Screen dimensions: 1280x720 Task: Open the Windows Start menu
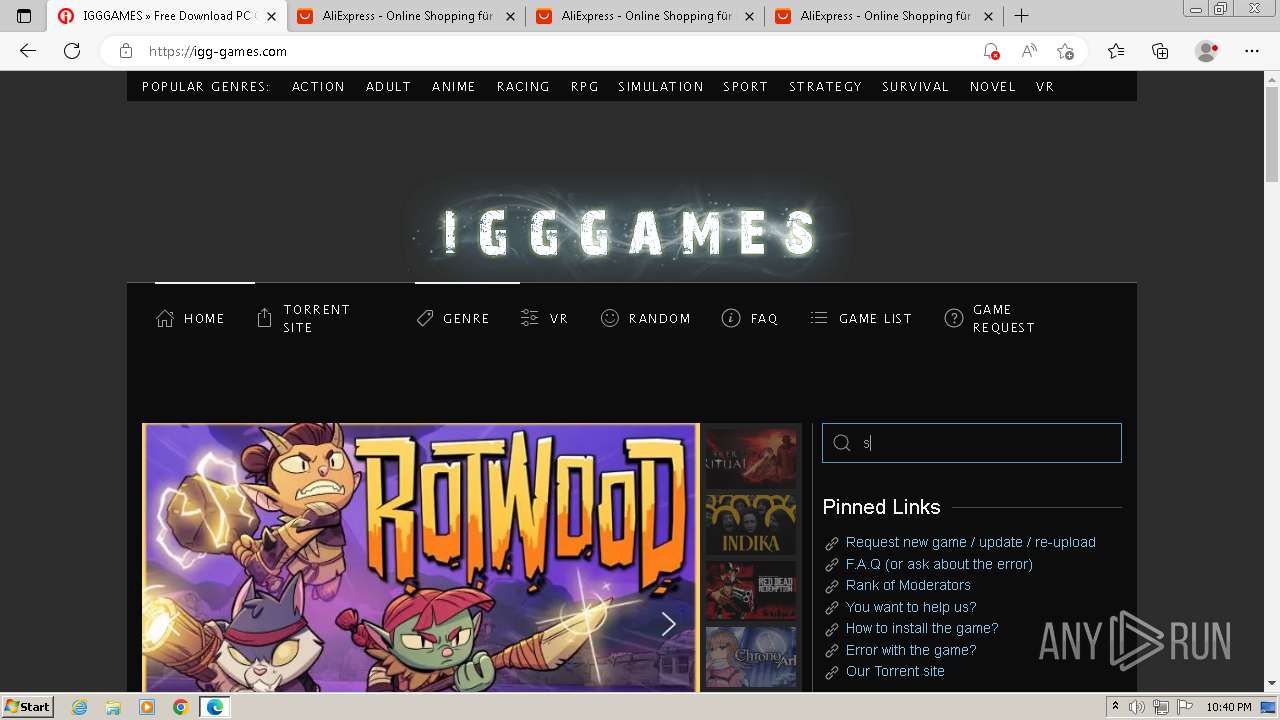(27, 707)
